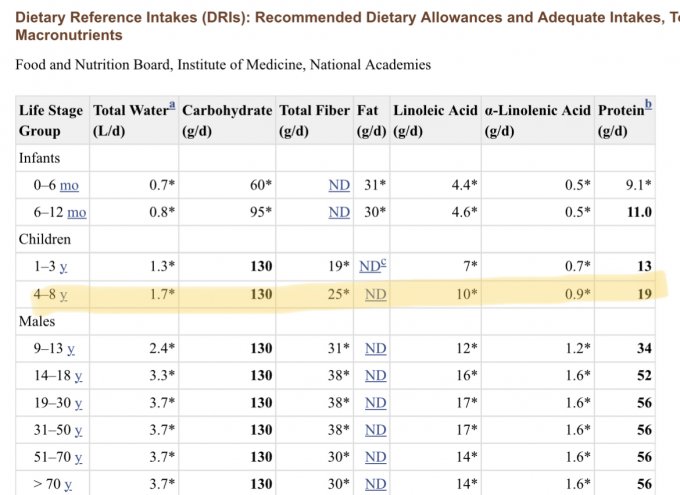Open the Fat ND link for males 9–13 y
680x495 pixels.
(x=376, y=348)
